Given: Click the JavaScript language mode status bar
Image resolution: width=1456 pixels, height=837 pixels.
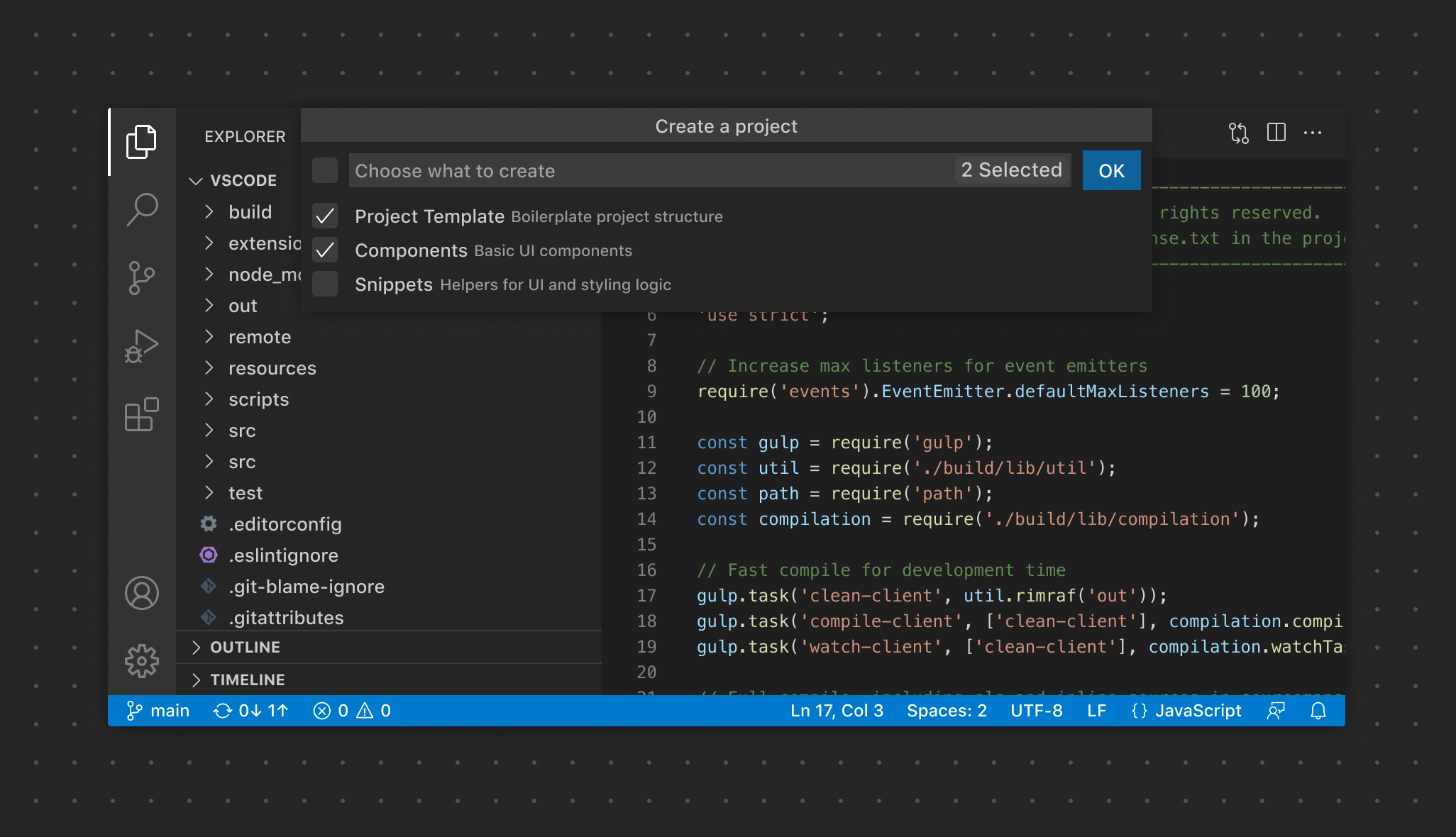Looking at the screenshot, I should pyautogui.click(x=1197, y=711).
